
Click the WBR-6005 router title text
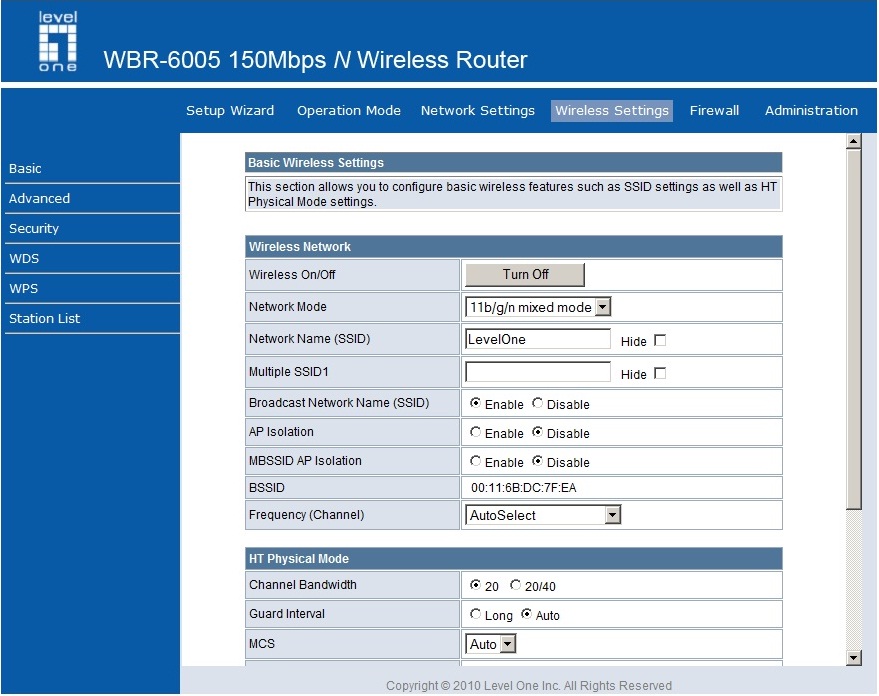click(316, 60)
